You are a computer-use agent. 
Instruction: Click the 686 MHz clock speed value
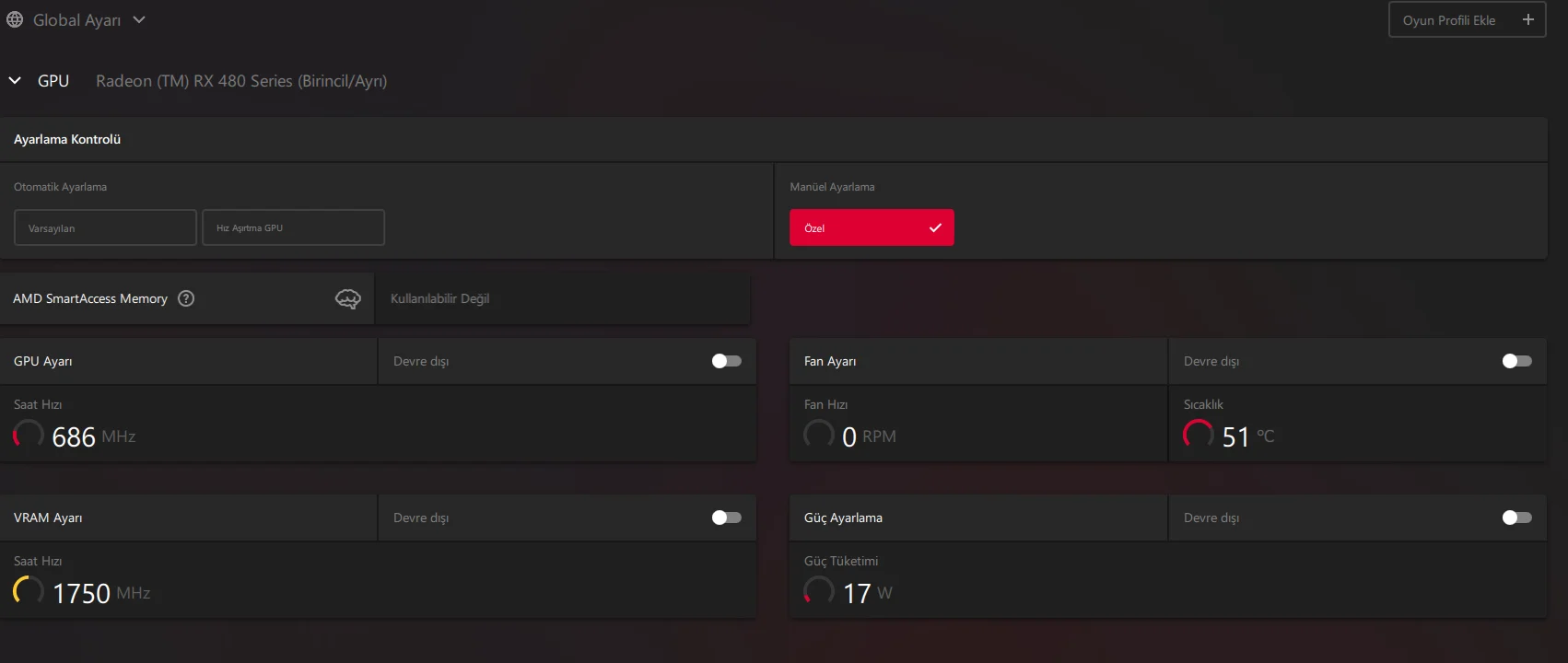click(94, 436)
